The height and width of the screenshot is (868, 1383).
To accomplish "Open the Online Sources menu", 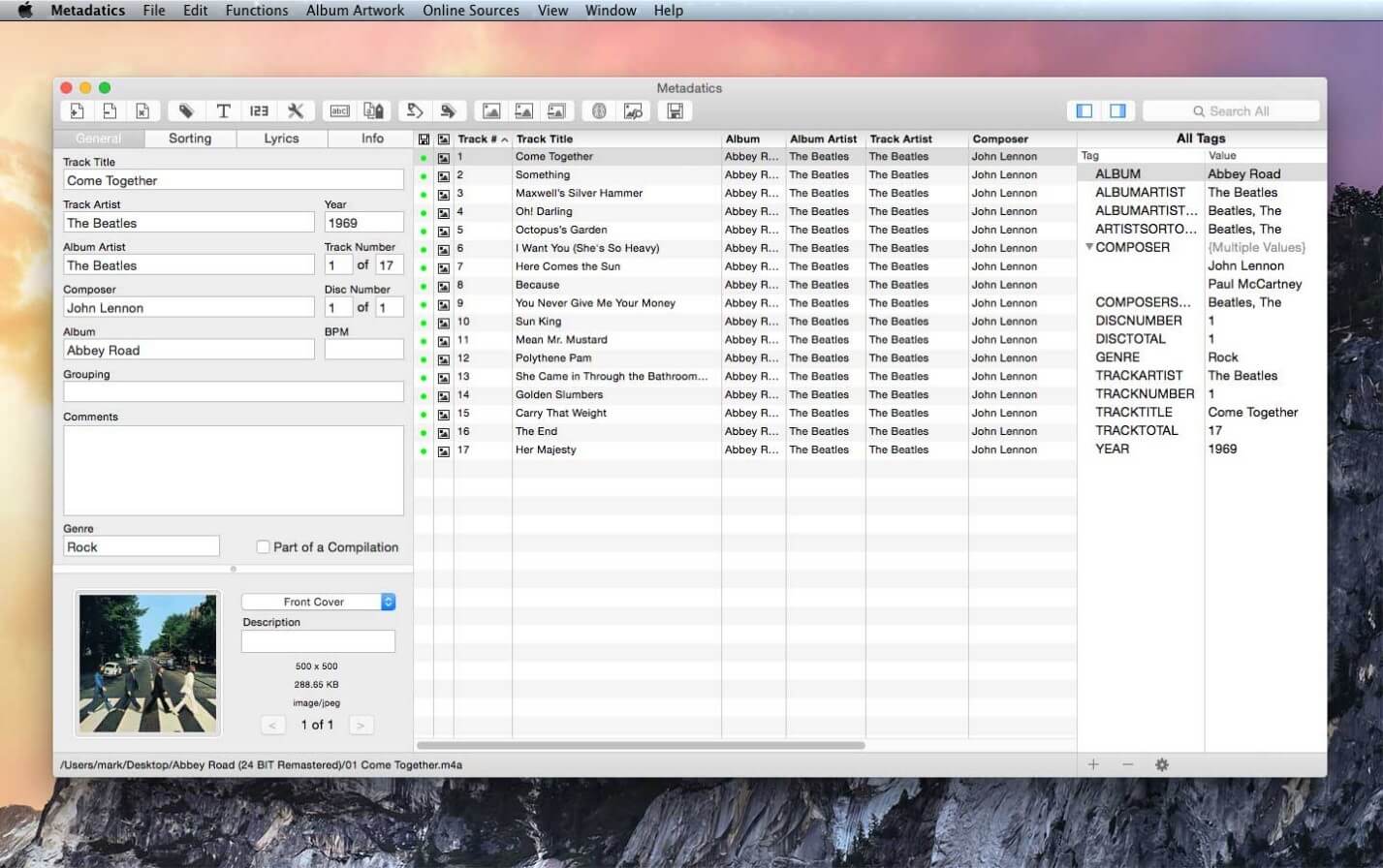I will [x=471, y=11].
